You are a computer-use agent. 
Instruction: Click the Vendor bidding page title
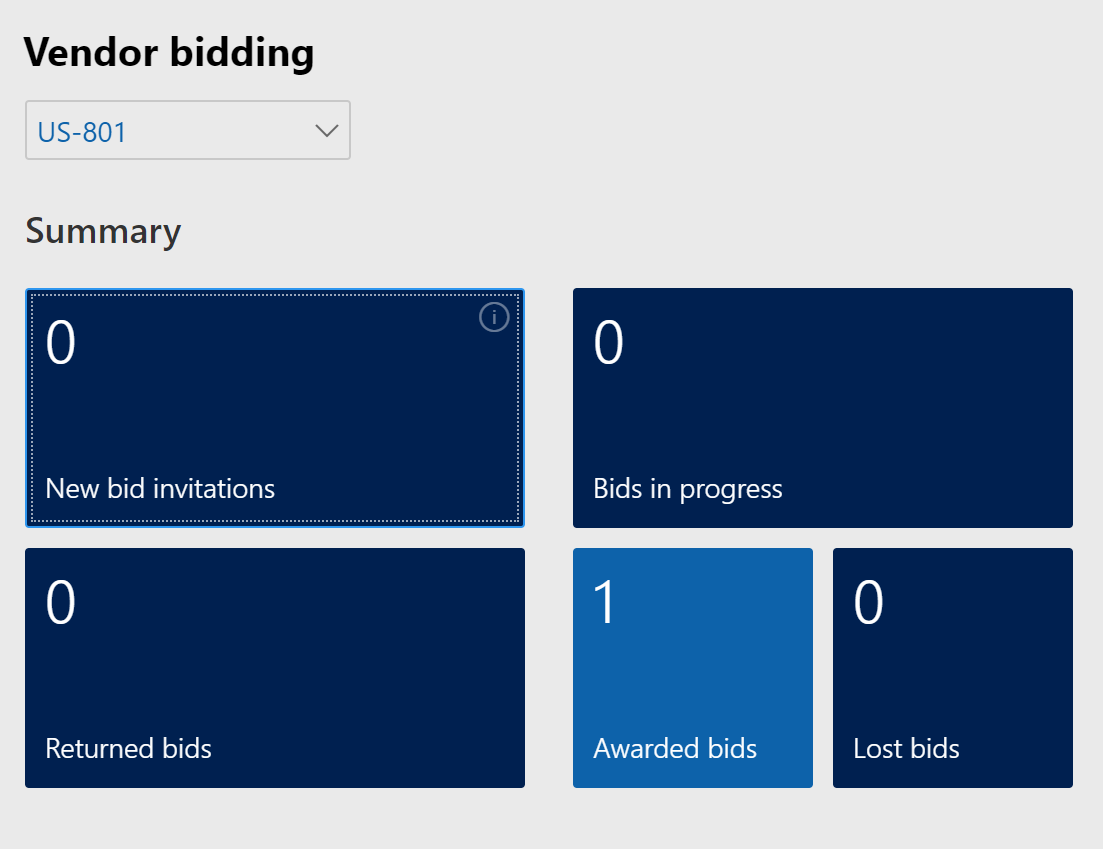(169, 52)
